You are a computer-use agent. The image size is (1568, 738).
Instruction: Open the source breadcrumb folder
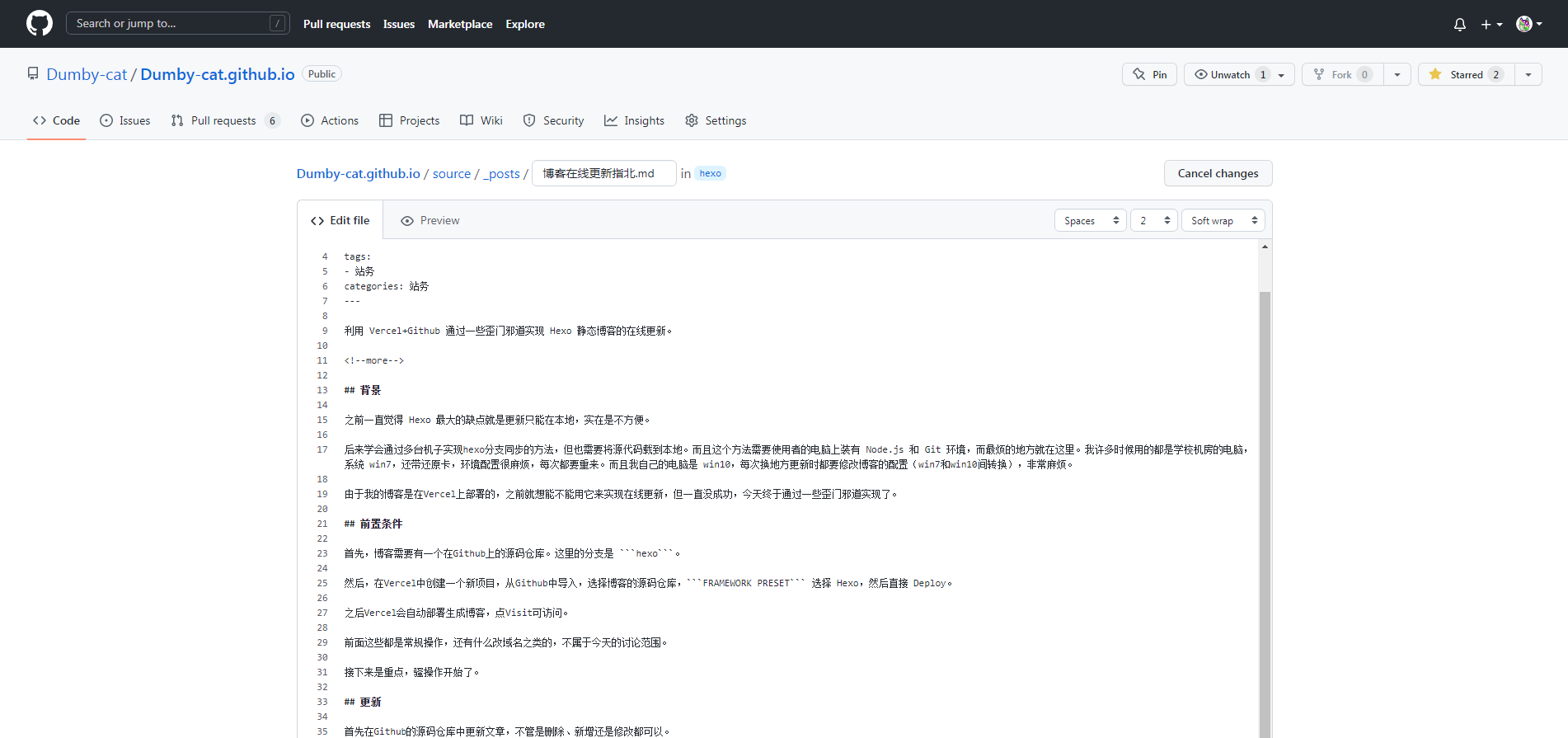(x=452, y=173)
